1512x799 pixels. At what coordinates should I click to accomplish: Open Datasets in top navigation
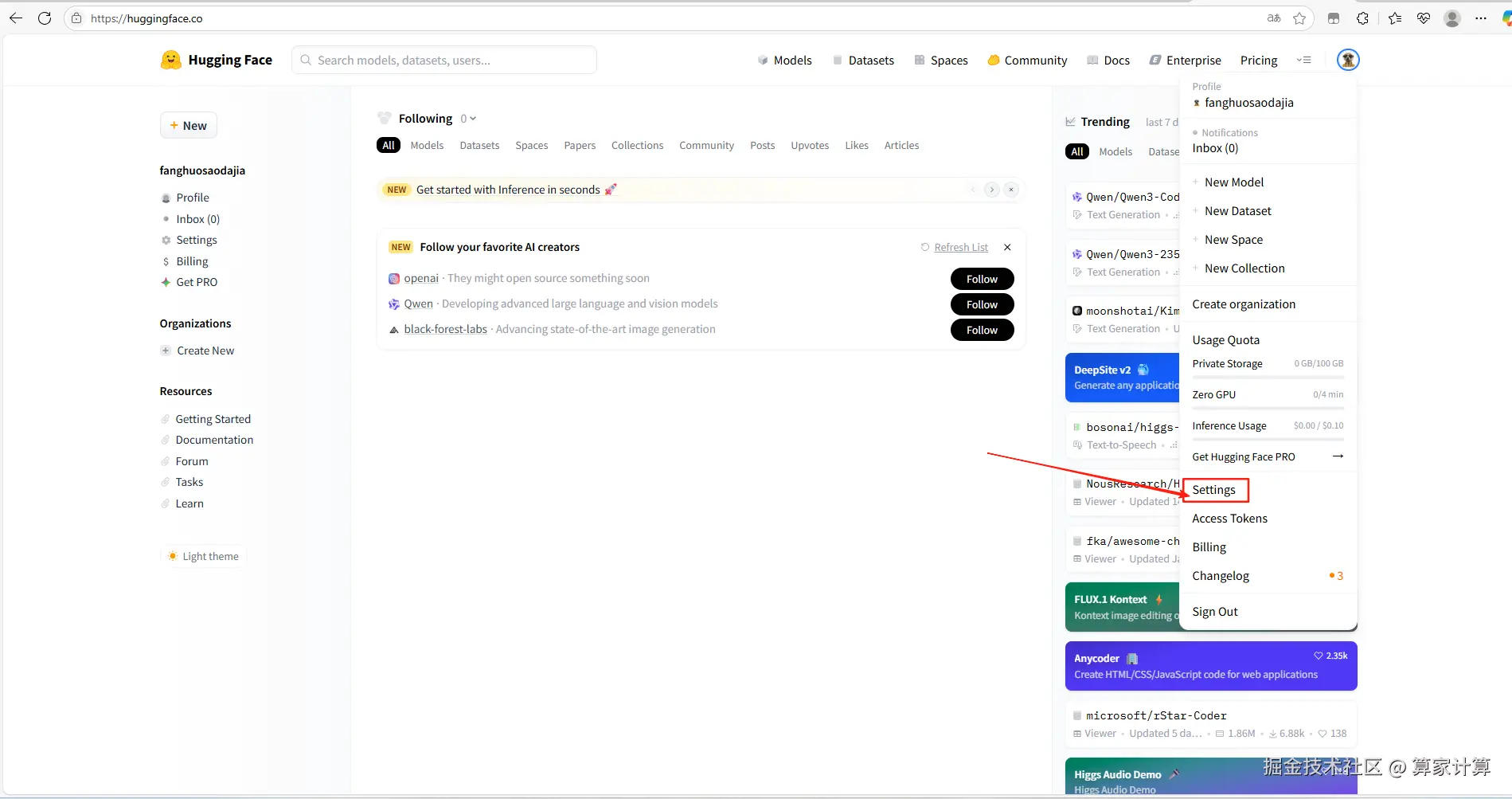[x=863, y=60]
